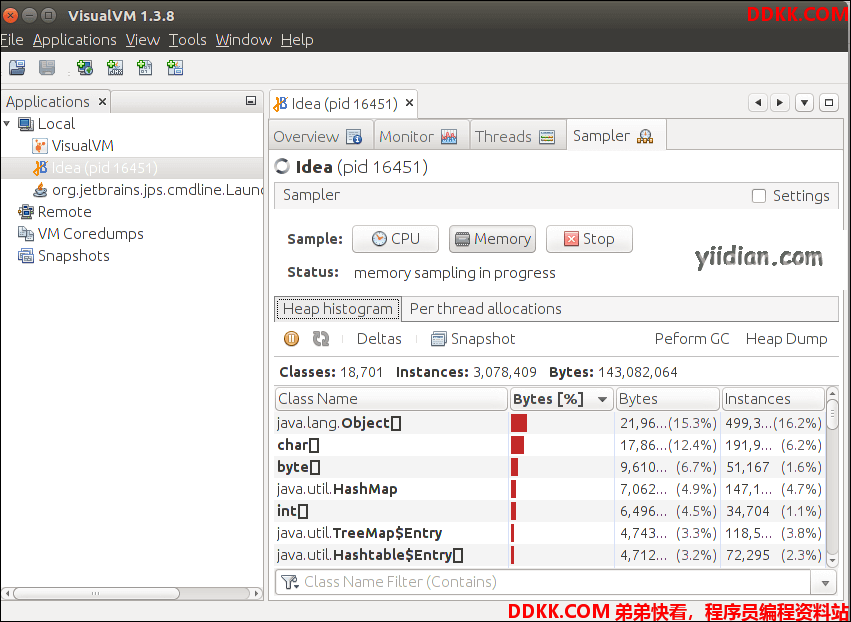Click the computer icon next to Local
The width and height of the screenshot is (851, 622).
26,124
